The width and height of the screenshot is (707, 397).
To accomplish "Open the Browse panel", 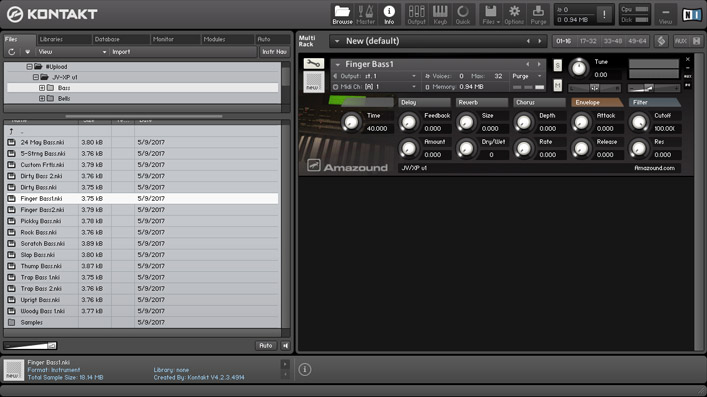I will click(x=342, y=14).
